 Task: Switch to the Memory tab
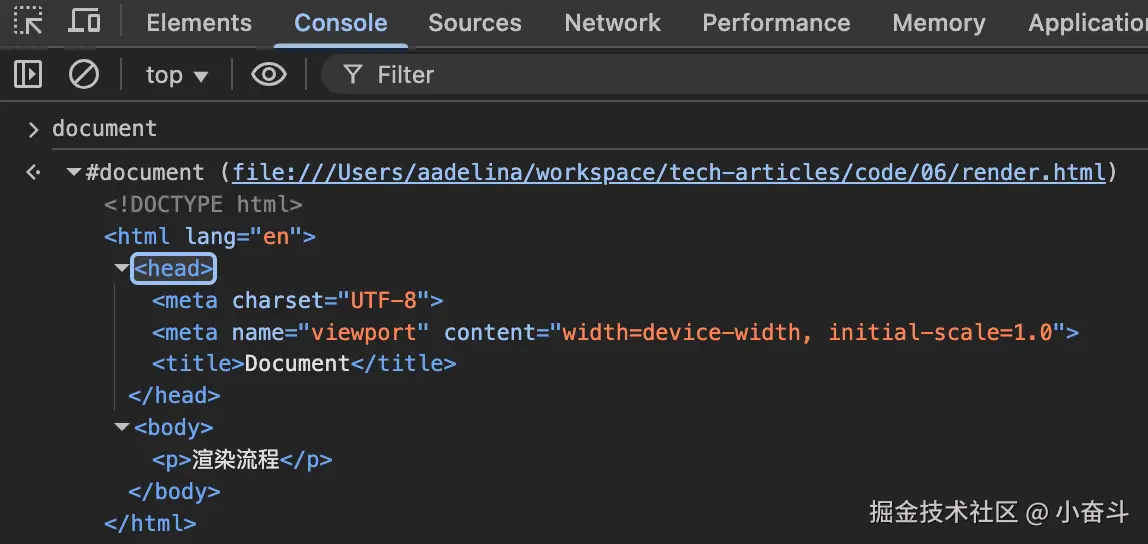pos(938,23)
